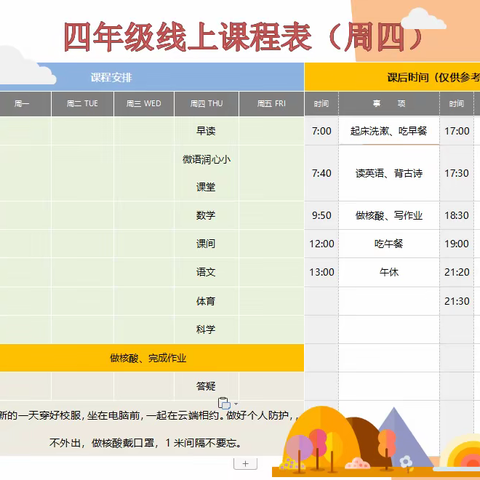The height and width of the screenshot is (480, 480).
Task: Click the 7:40 time cell
Action: [322, 173]
